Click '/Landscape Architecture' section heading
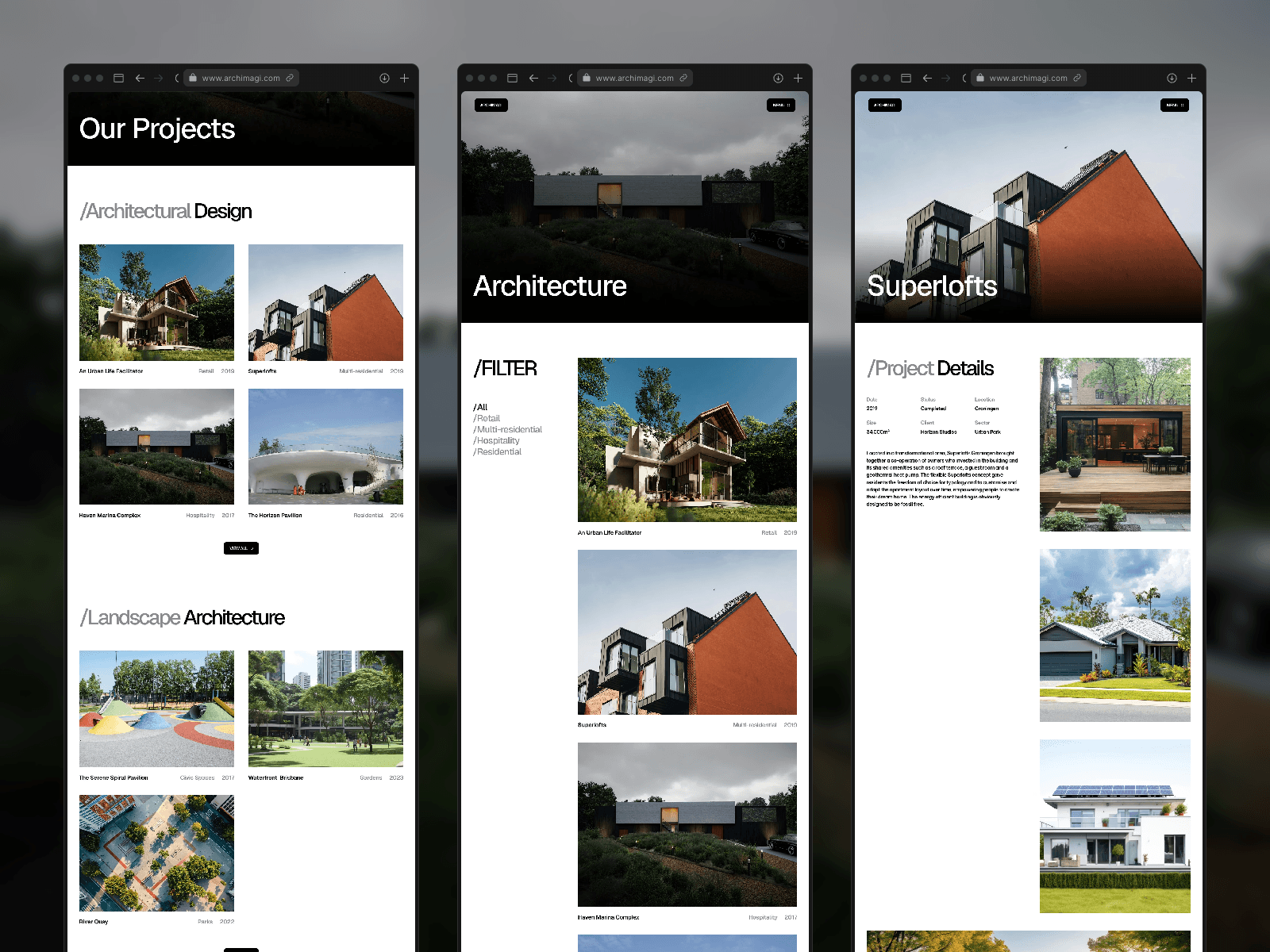 [x=183, y=618]
